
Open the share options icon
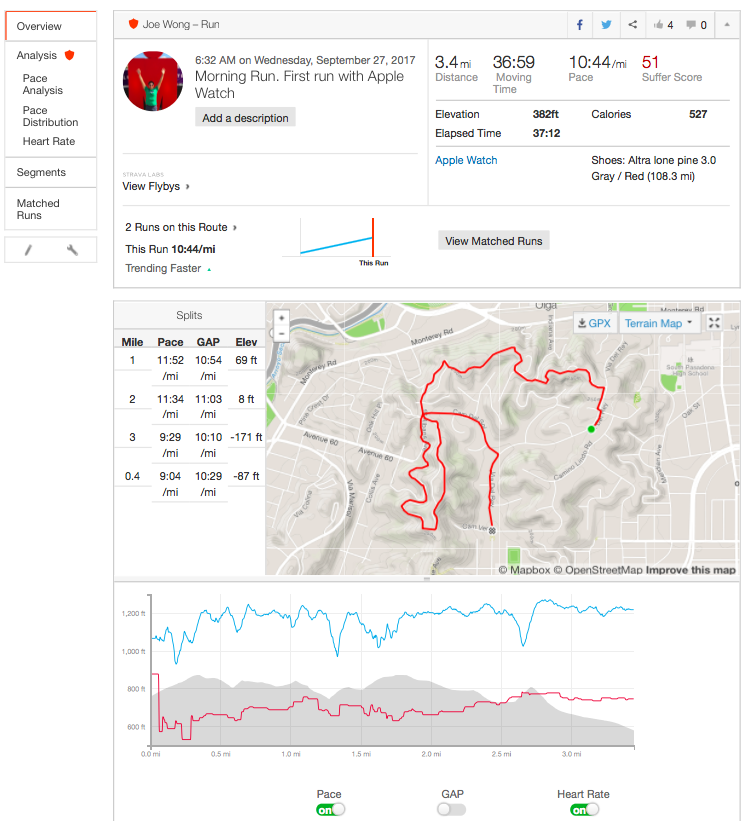[x=632, y=25]
